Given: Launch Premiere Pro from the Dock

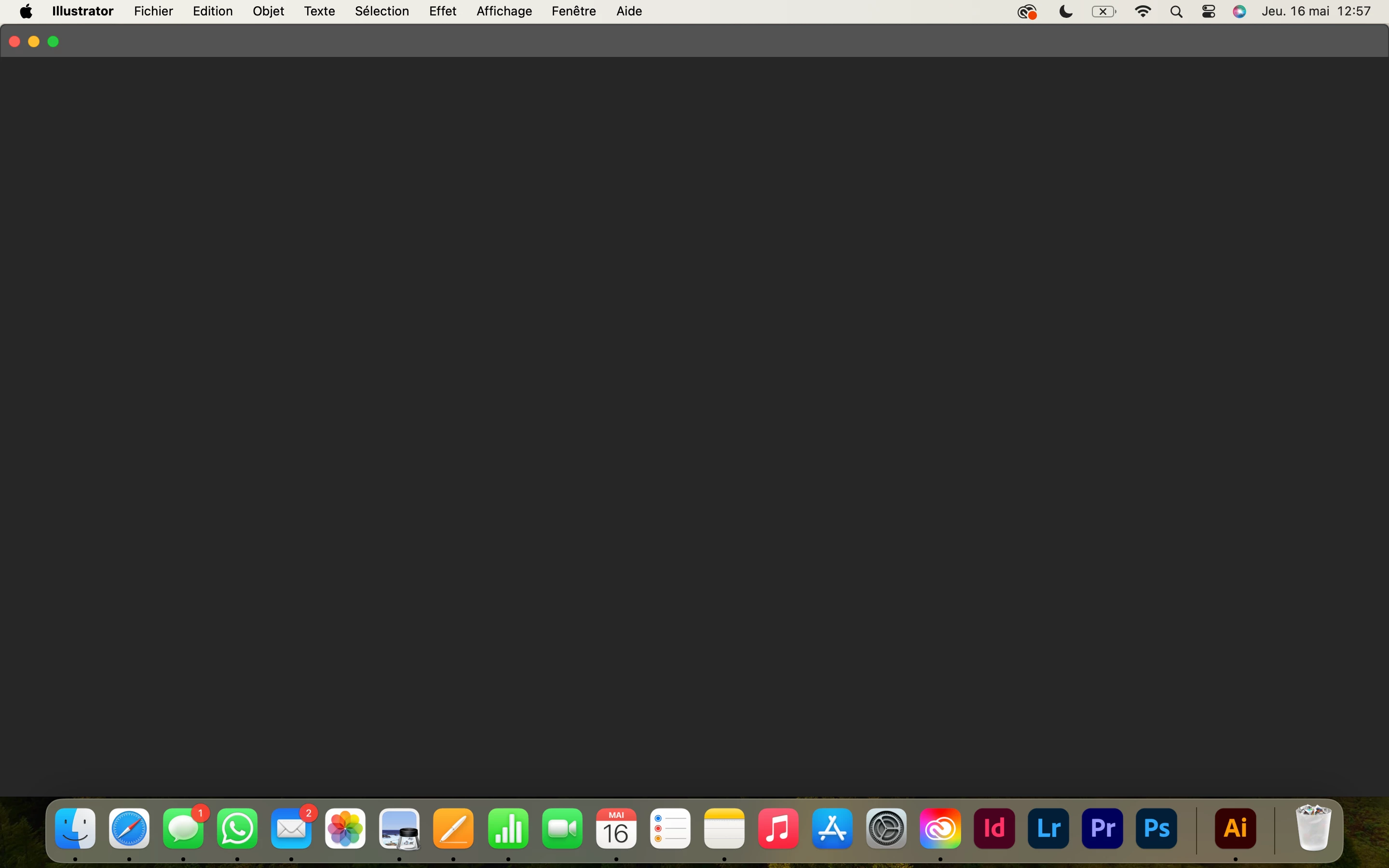Looking at the screenshot, I should pyautogui.click(x=1102, y=828).
